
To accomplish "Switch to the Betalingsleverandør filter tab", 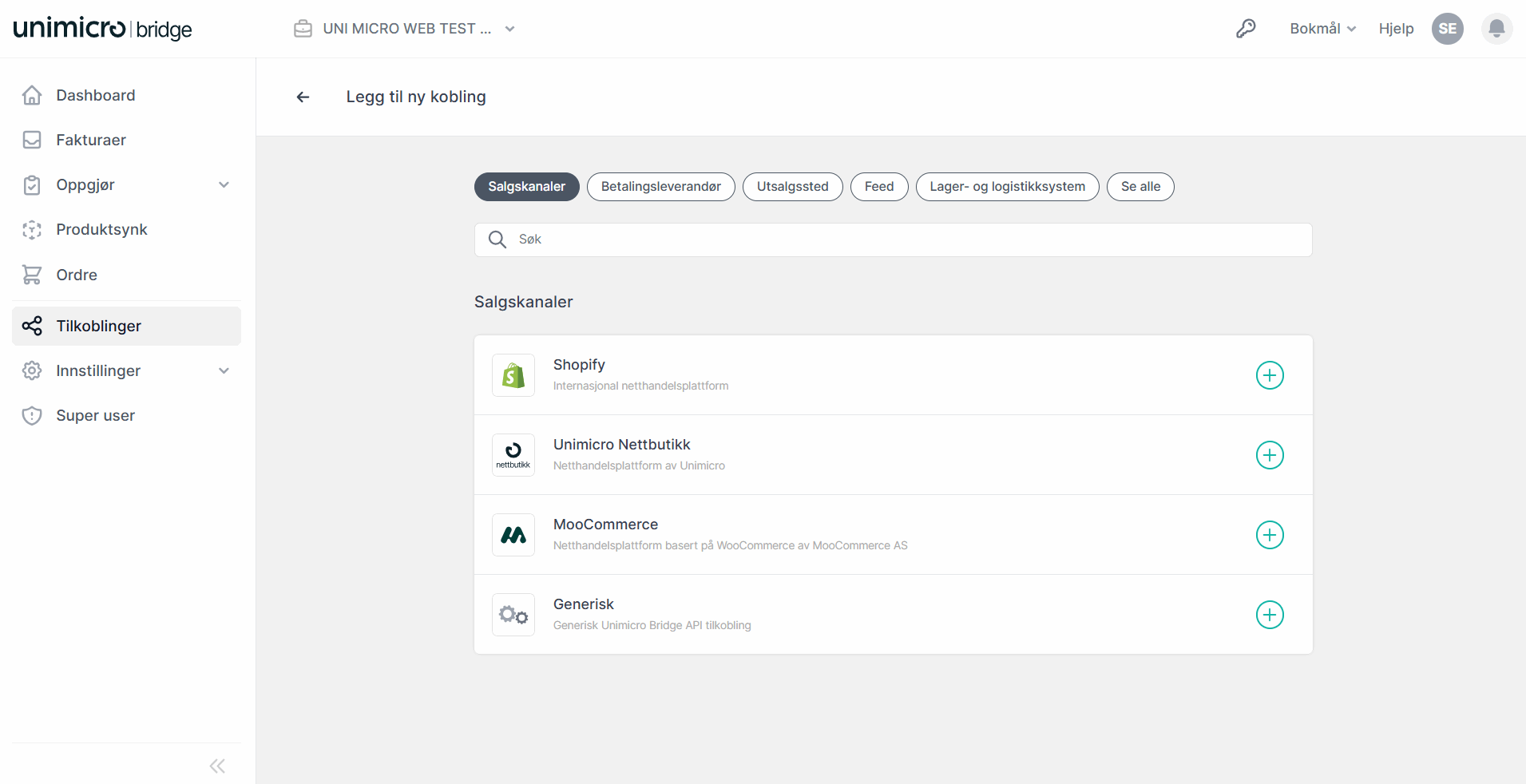I will tap(660, 186).
